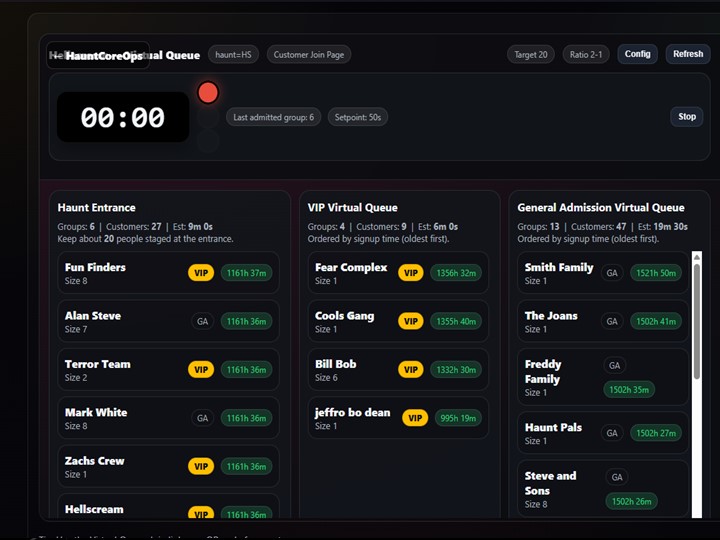Image resolution: width=720 pixels, height=540 pixels.
Task: Select the Freddy Family group
Action: [x=603, y=377]
